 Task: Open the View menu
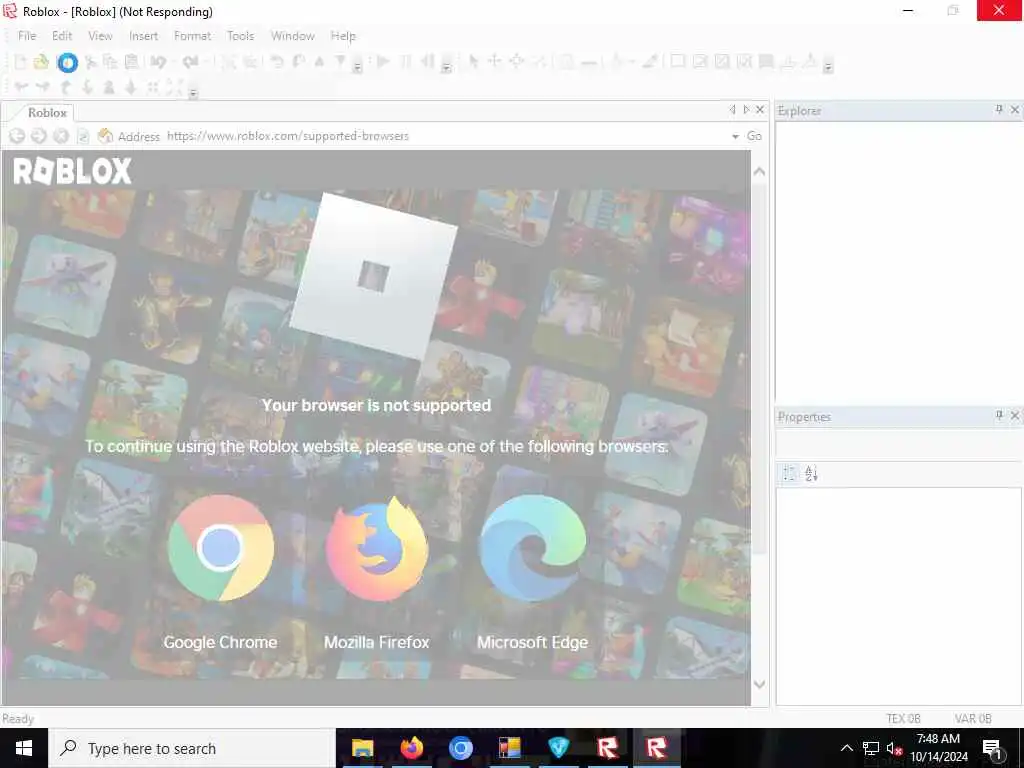click(101, 36)
